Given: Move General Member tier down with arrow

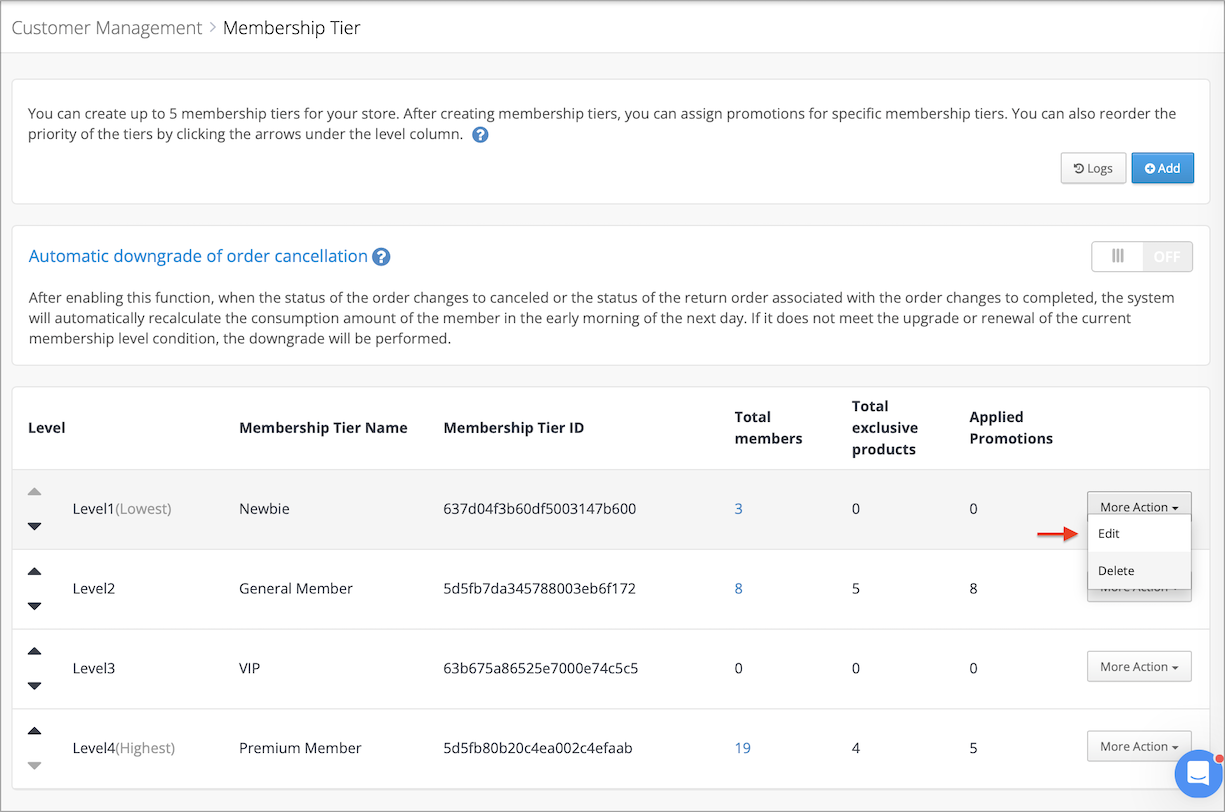Looking at the screenshot, I should tap(34, 606).
